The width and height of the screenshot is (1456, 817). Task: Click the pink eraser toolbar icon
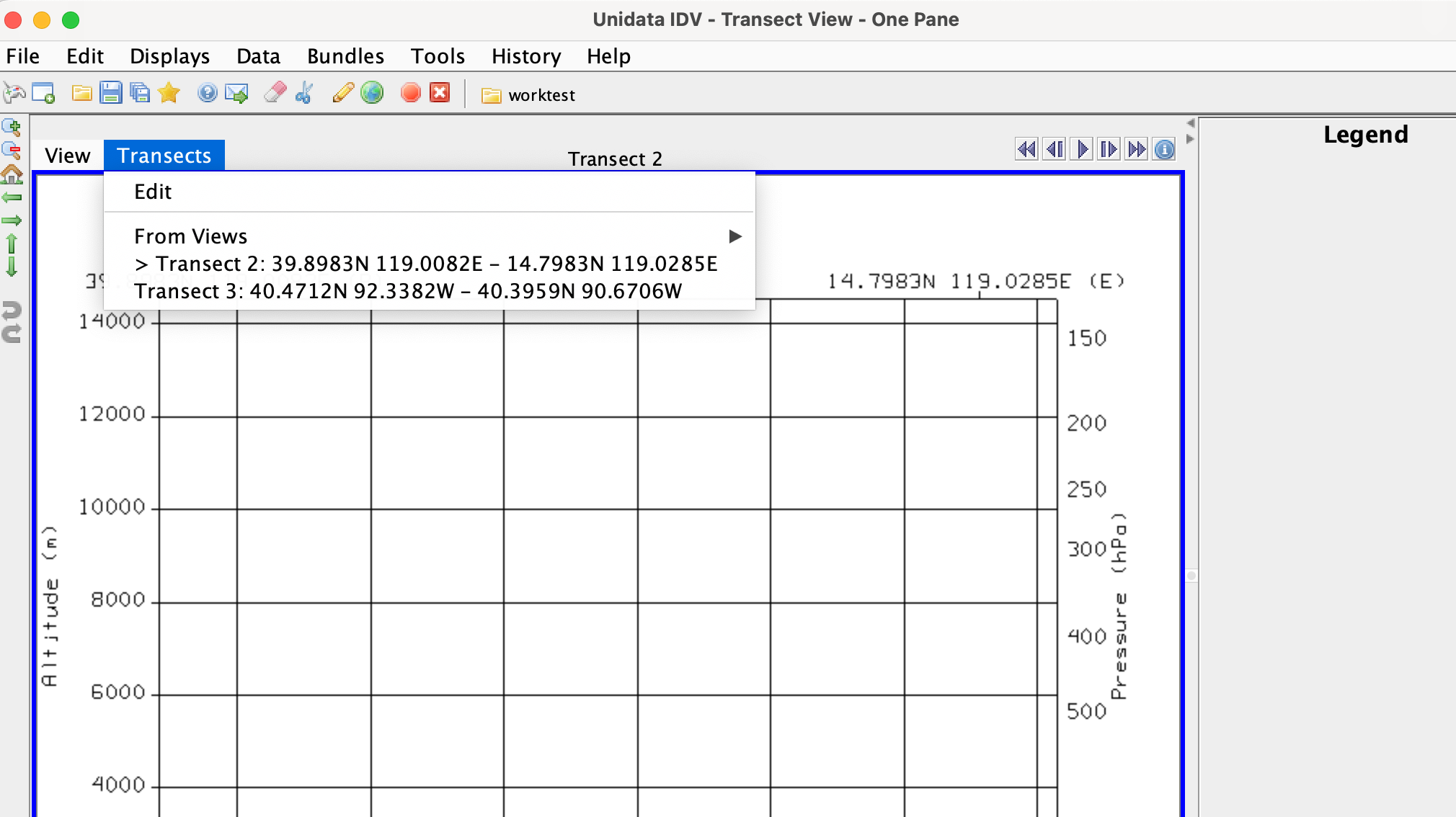(275, 93)
